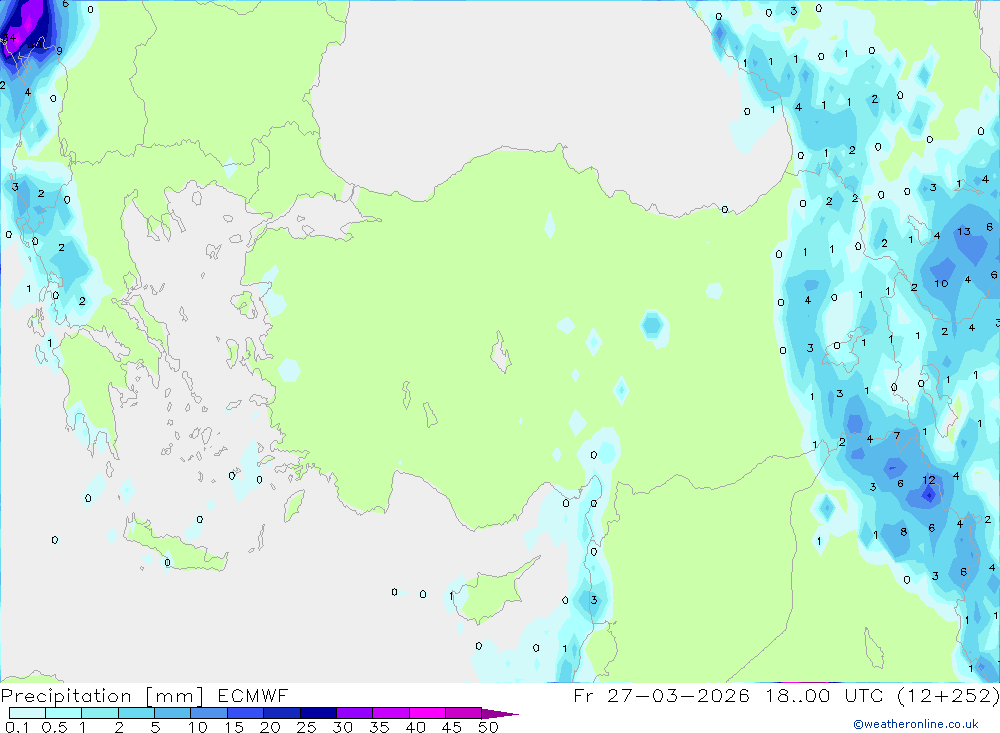The height and width of the screenshot is (733, 1000).
Task: Click the island of Crete on map
Action: coord(175,549)
